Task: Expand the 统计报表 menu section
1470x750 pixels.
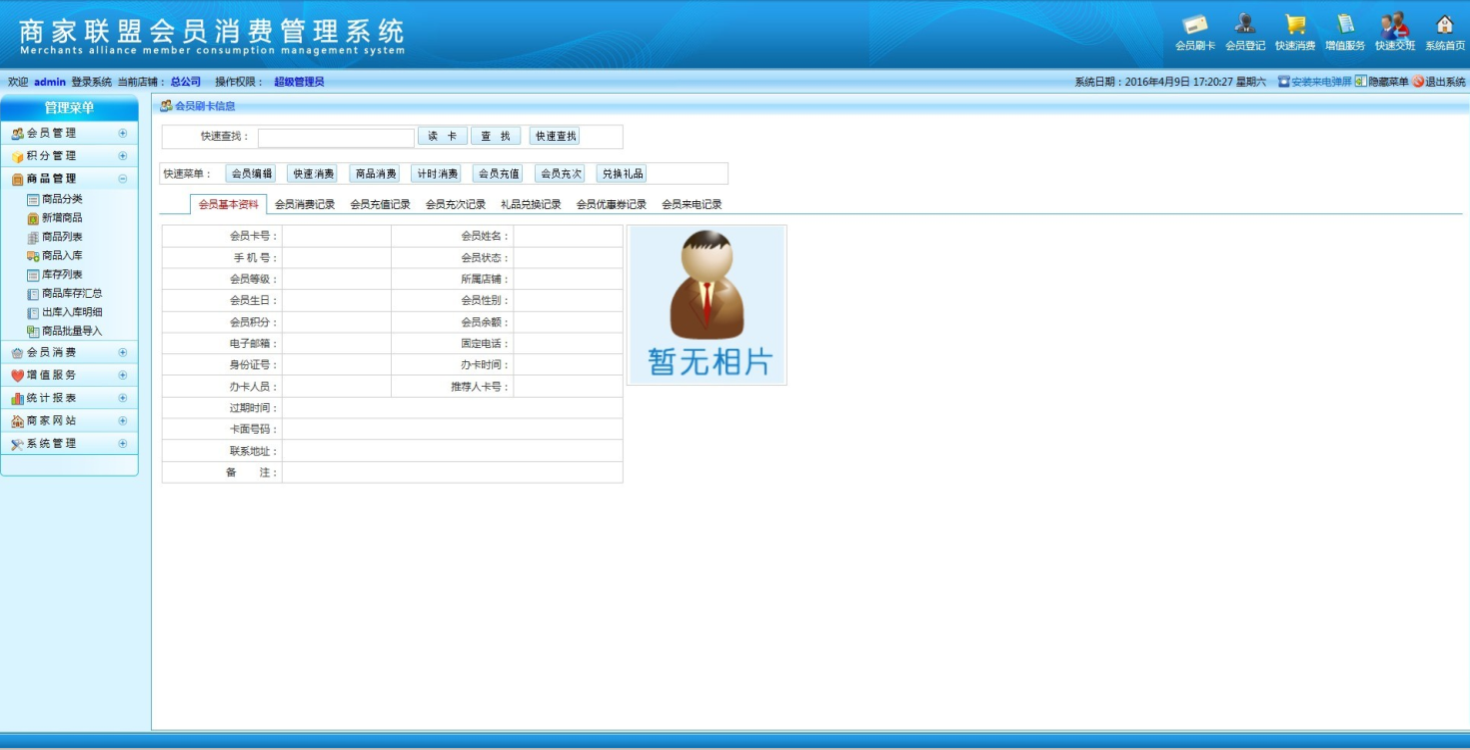Action: point(123,398)
